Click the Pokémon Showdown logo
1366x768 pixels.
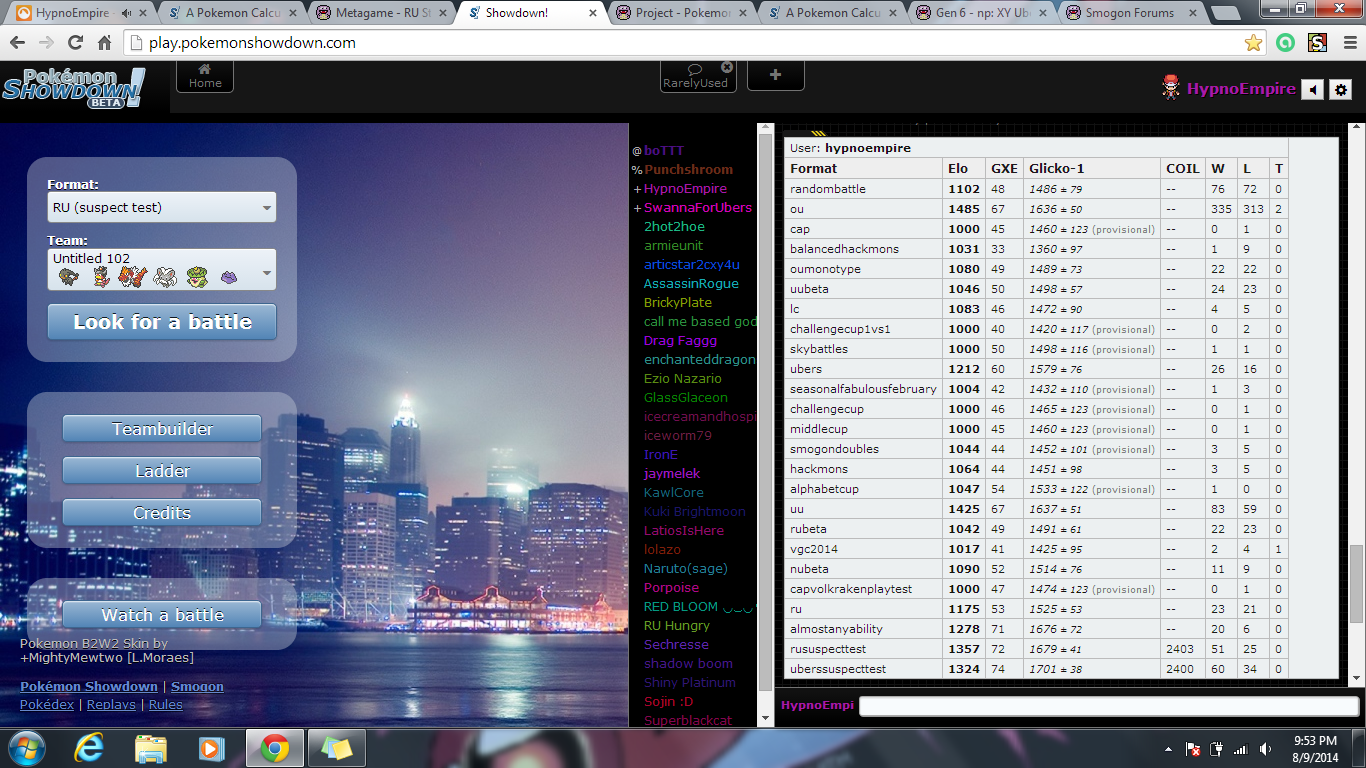[x=72, y=87]
